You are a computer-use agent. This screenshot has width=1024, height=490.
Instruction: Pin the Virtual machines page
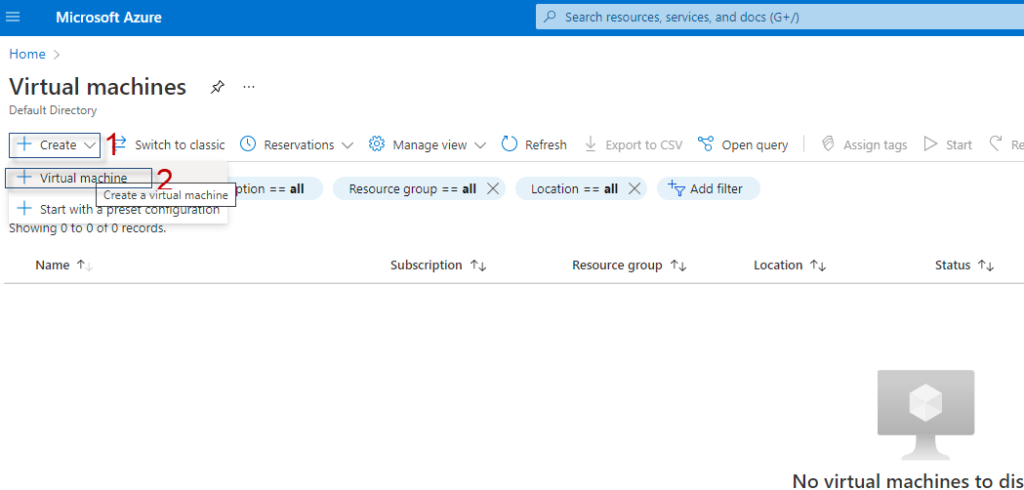(x=217, y=87)
